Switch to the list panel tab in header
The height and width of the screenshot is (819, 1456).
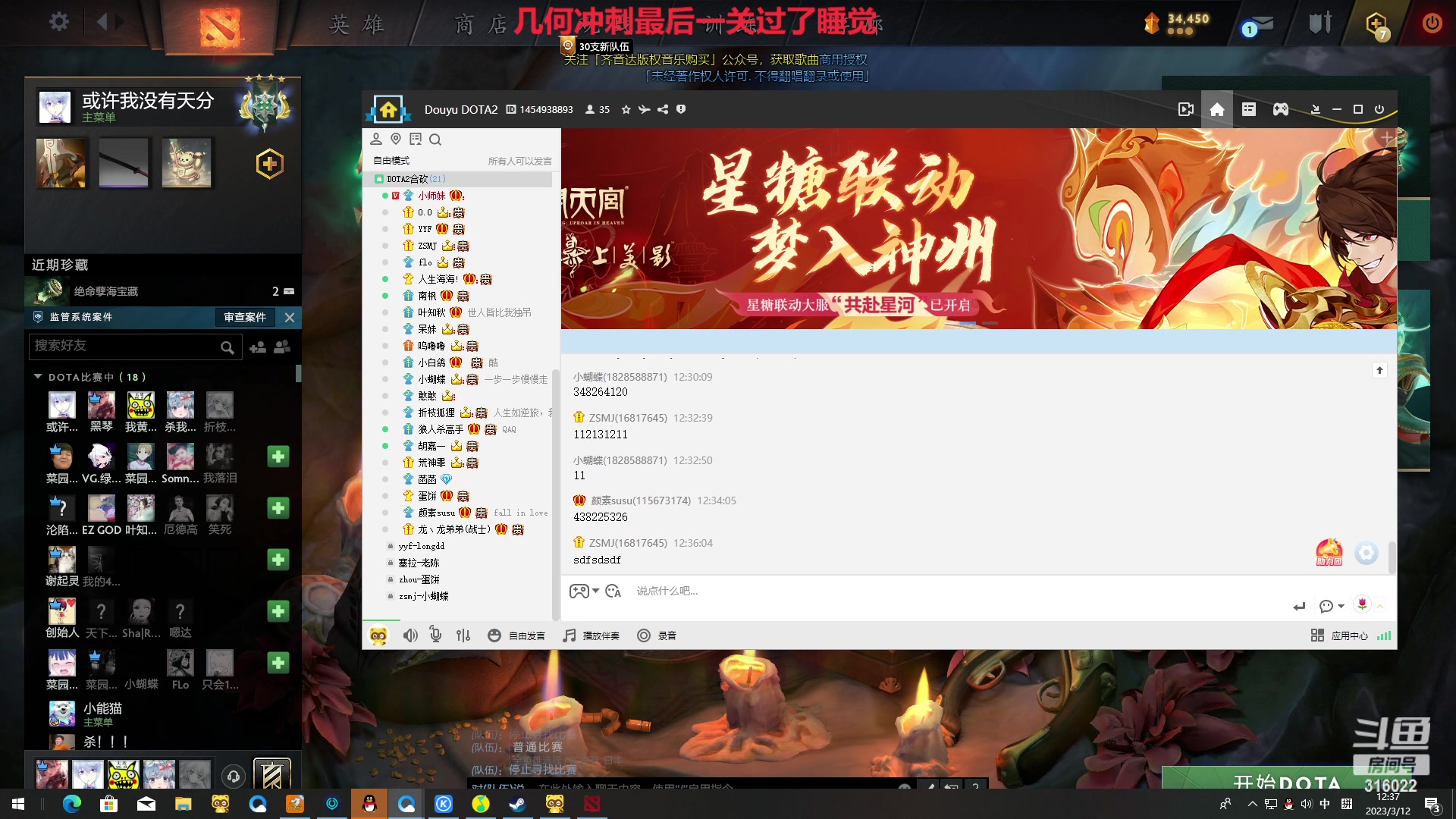tap(1249, 109)
